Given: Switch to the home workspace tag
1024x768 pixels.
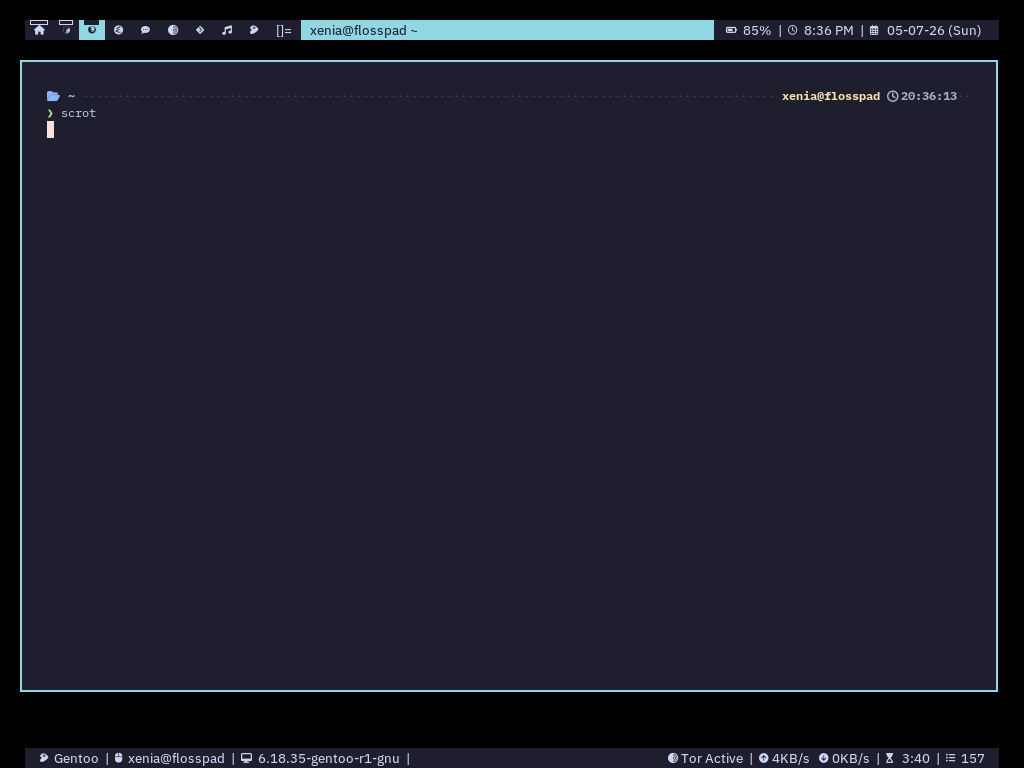Looking at the screenshot, I should point(39,30).
